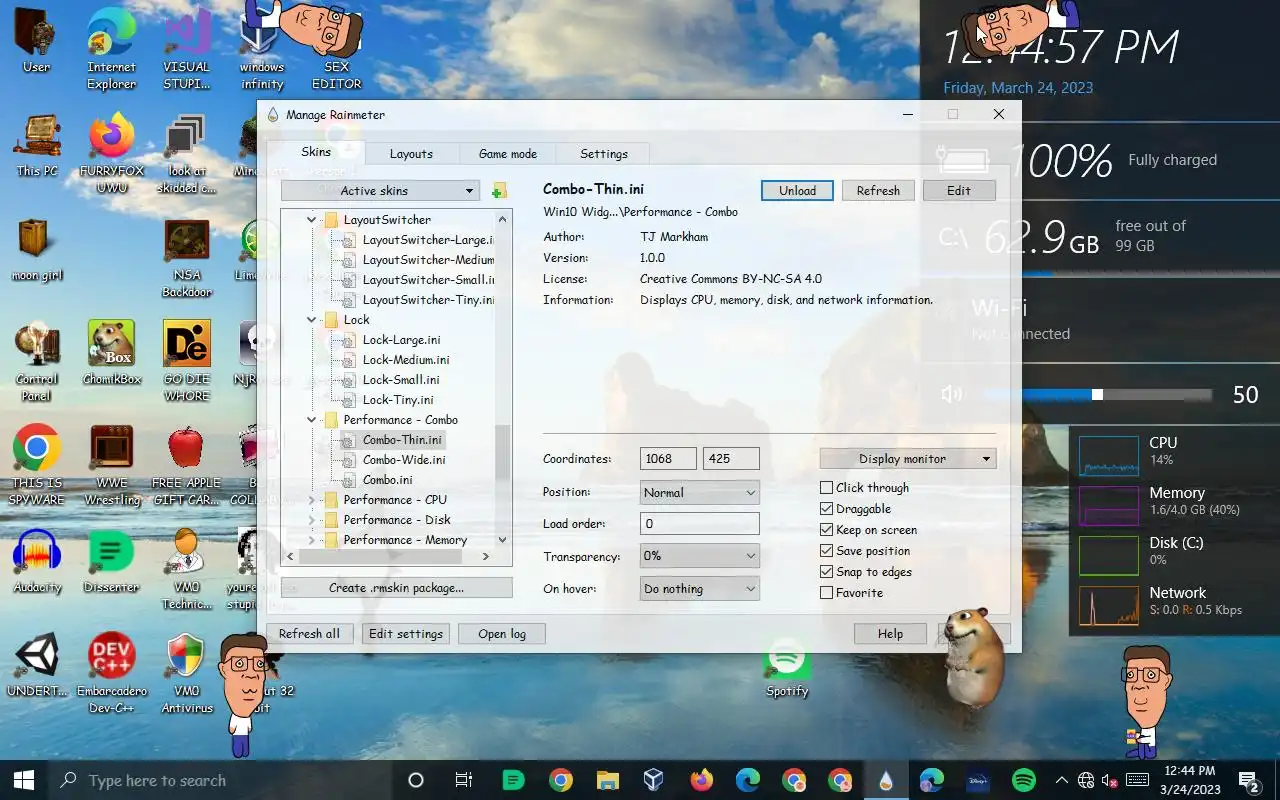Select the Skins tab

click(x=316, y=152)
